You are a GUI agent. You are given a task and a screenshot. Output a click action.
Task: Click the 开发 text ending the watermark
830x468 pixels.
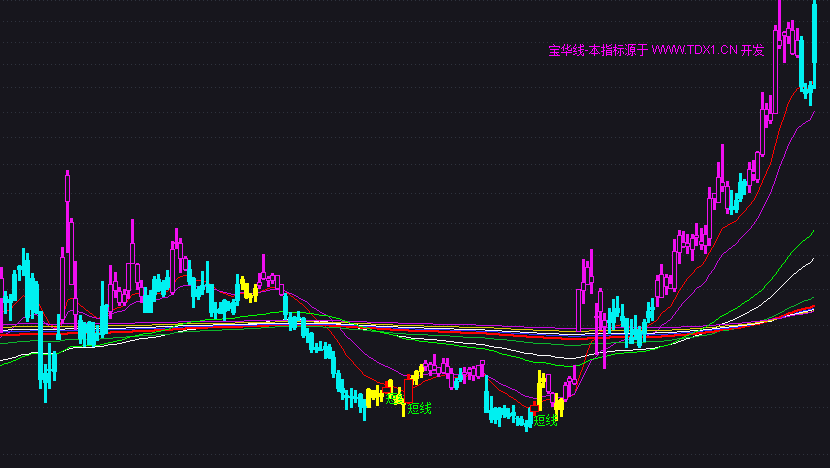752,50
